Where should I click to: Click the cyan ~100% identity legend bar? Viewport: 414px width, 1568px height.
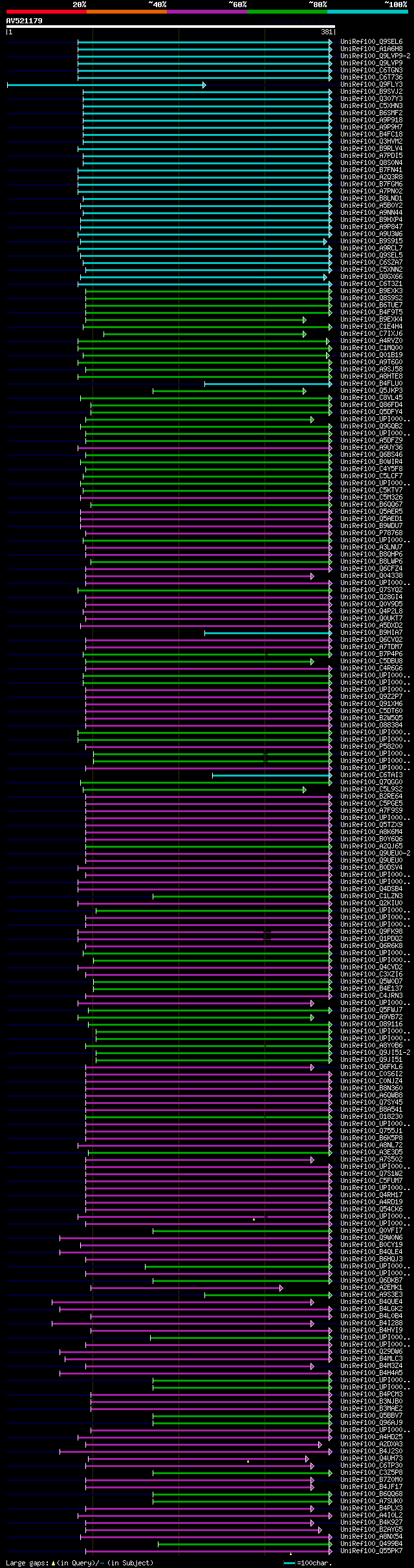click(x=367, y=11)
